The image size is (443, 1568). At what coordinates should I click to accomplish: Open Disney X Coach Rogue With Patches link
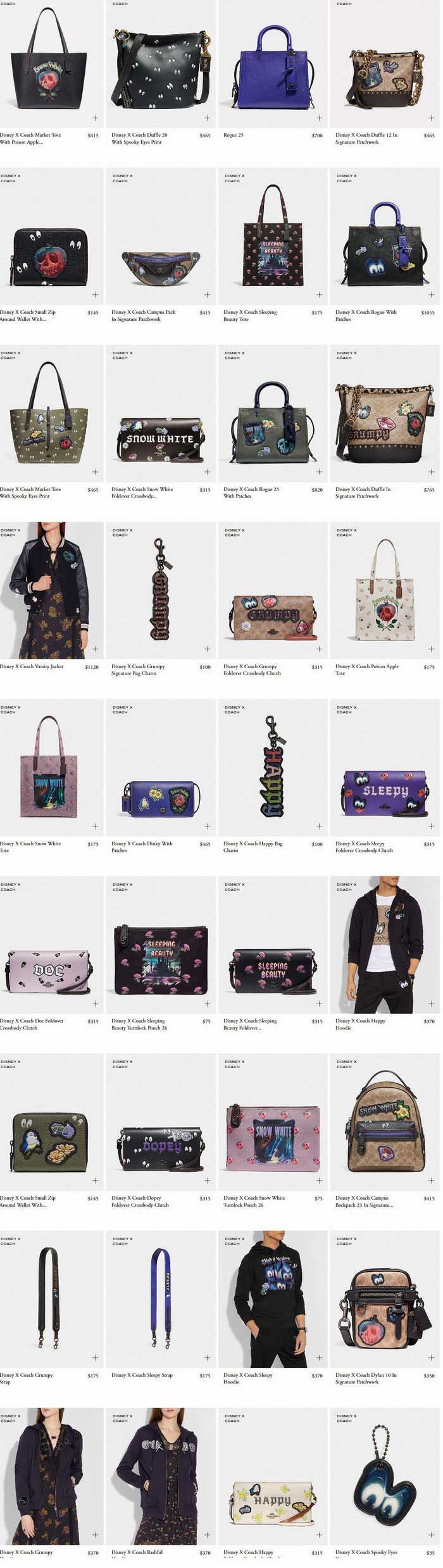click(366, 316)
